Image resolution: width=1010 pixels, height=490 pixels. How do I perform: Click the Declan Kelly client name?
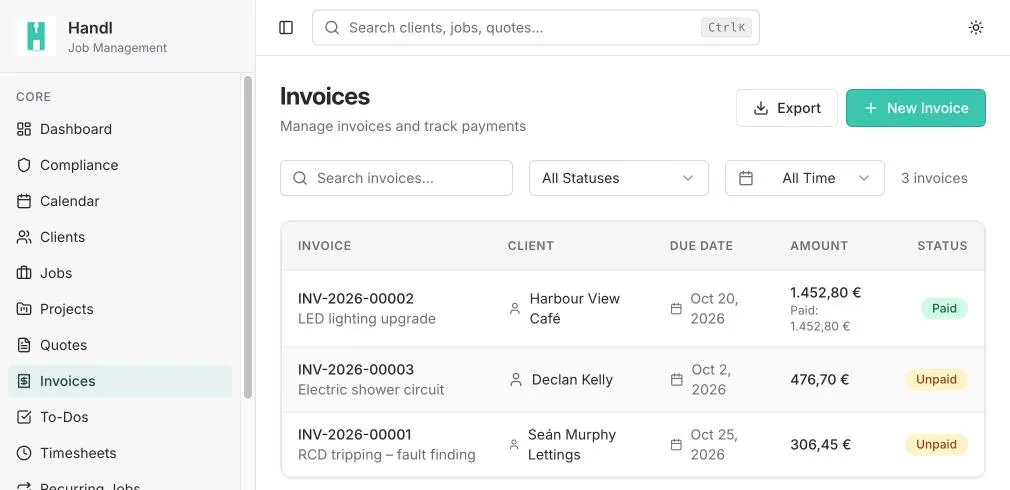572,380
